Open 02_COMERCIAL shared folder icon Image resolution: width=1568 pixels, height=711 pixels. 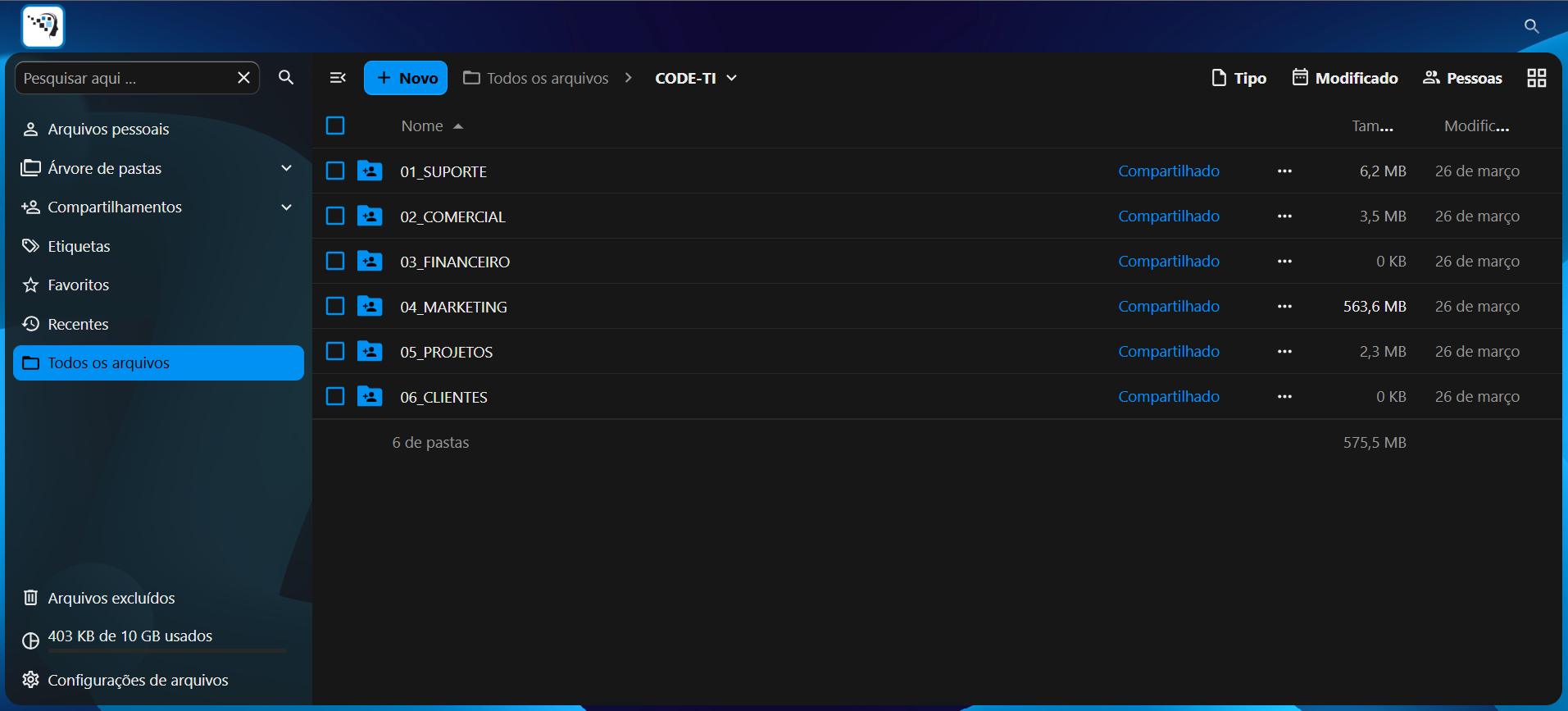[370, 216]
